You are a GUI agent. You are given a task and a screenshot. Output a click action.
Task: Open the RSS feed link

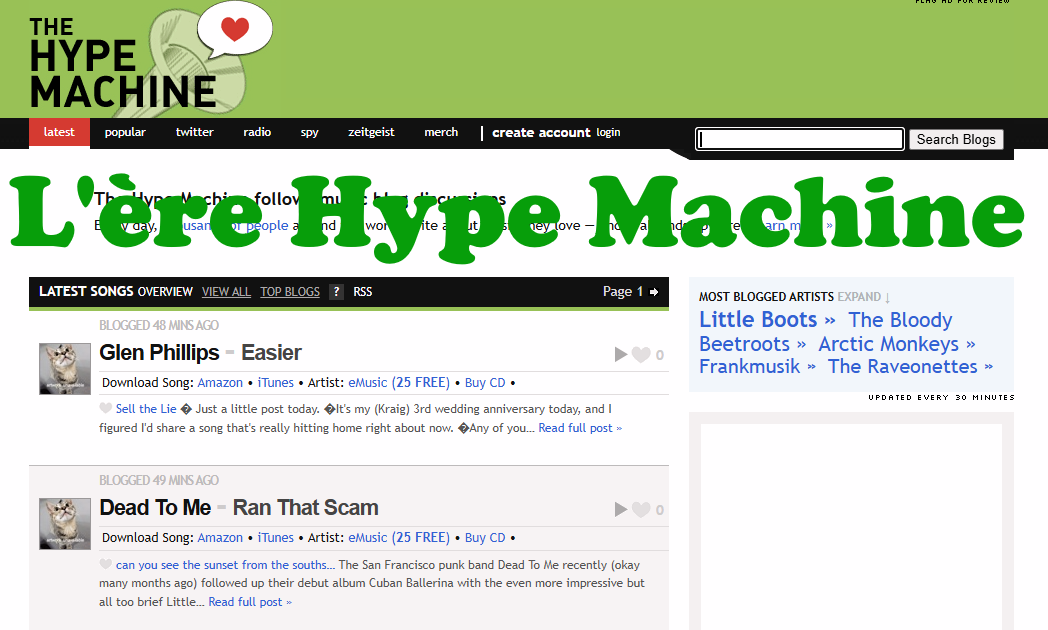point(363,292)
